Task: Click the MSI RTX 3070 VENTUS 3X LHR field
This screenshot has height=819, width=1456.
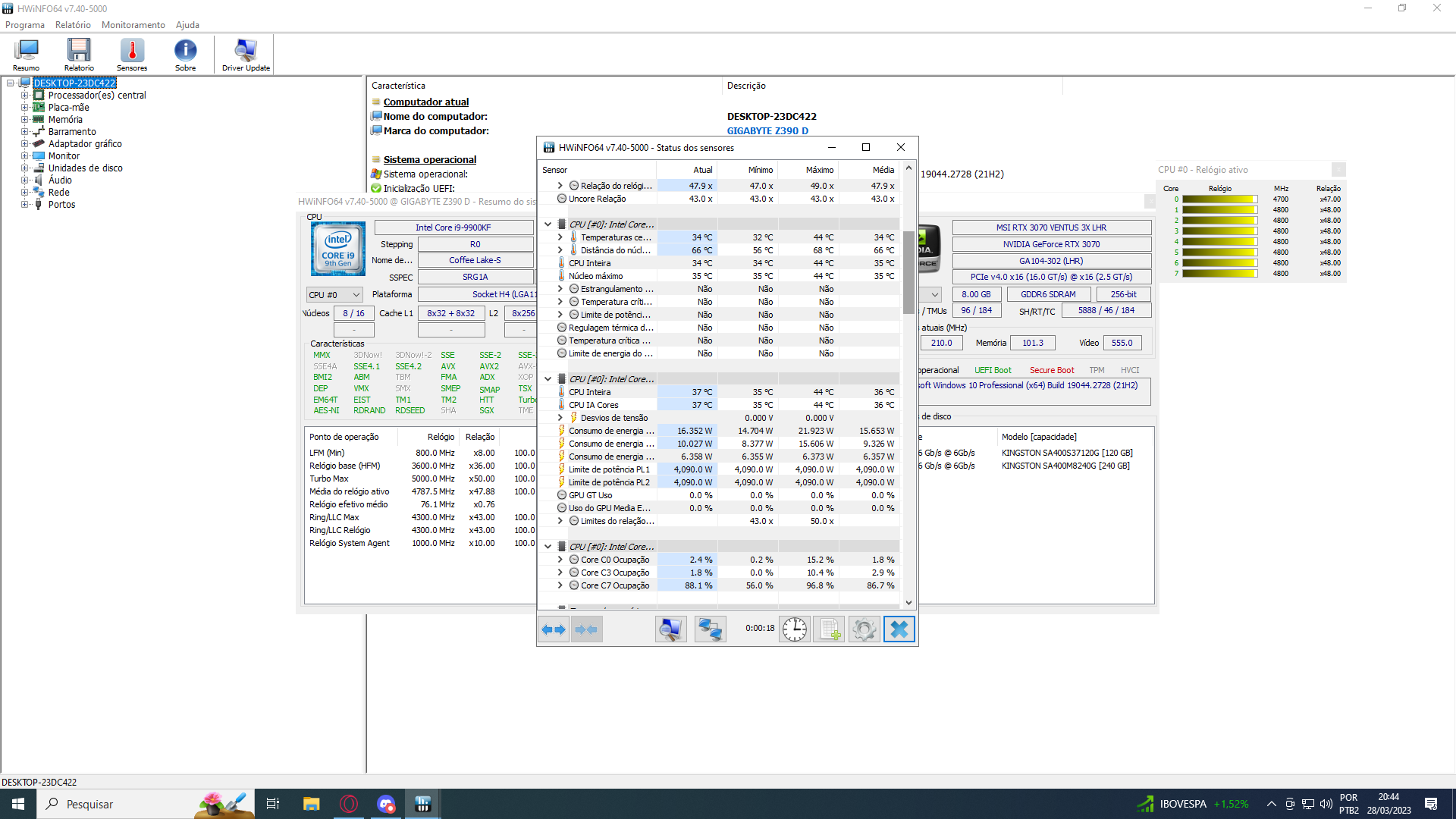Action: pos(1051,227)
